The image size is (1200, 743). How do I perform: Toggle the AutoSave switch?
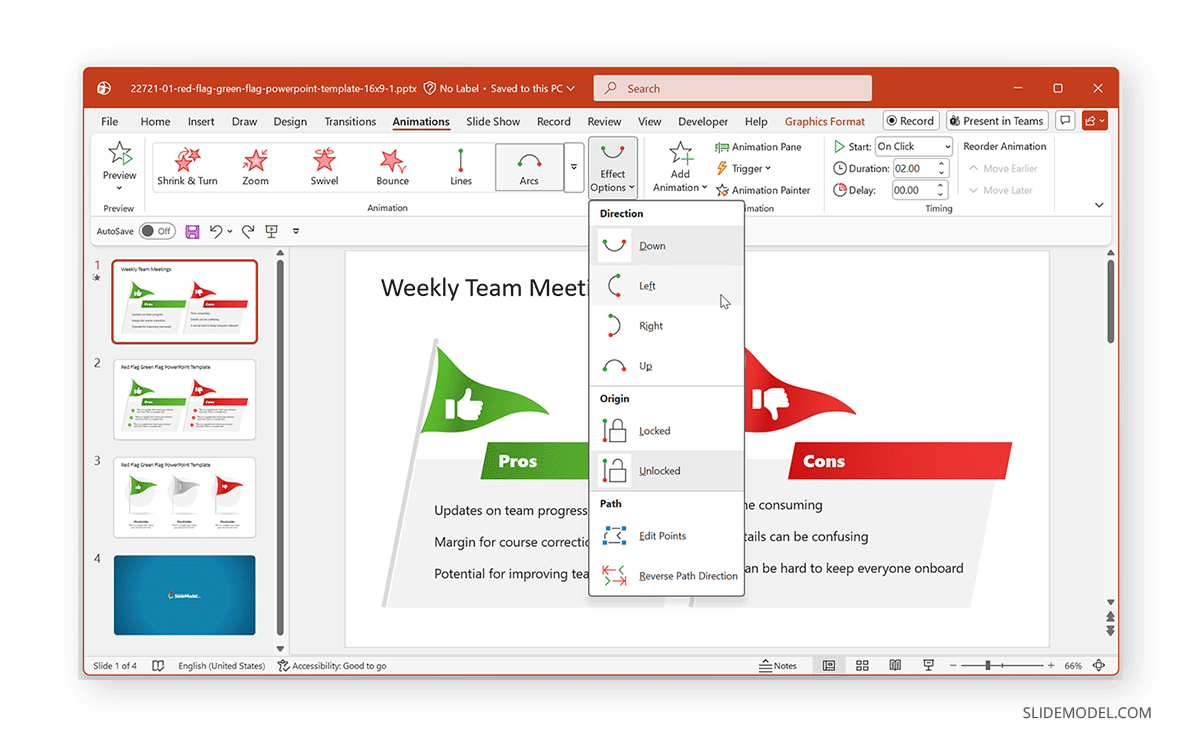157,231
